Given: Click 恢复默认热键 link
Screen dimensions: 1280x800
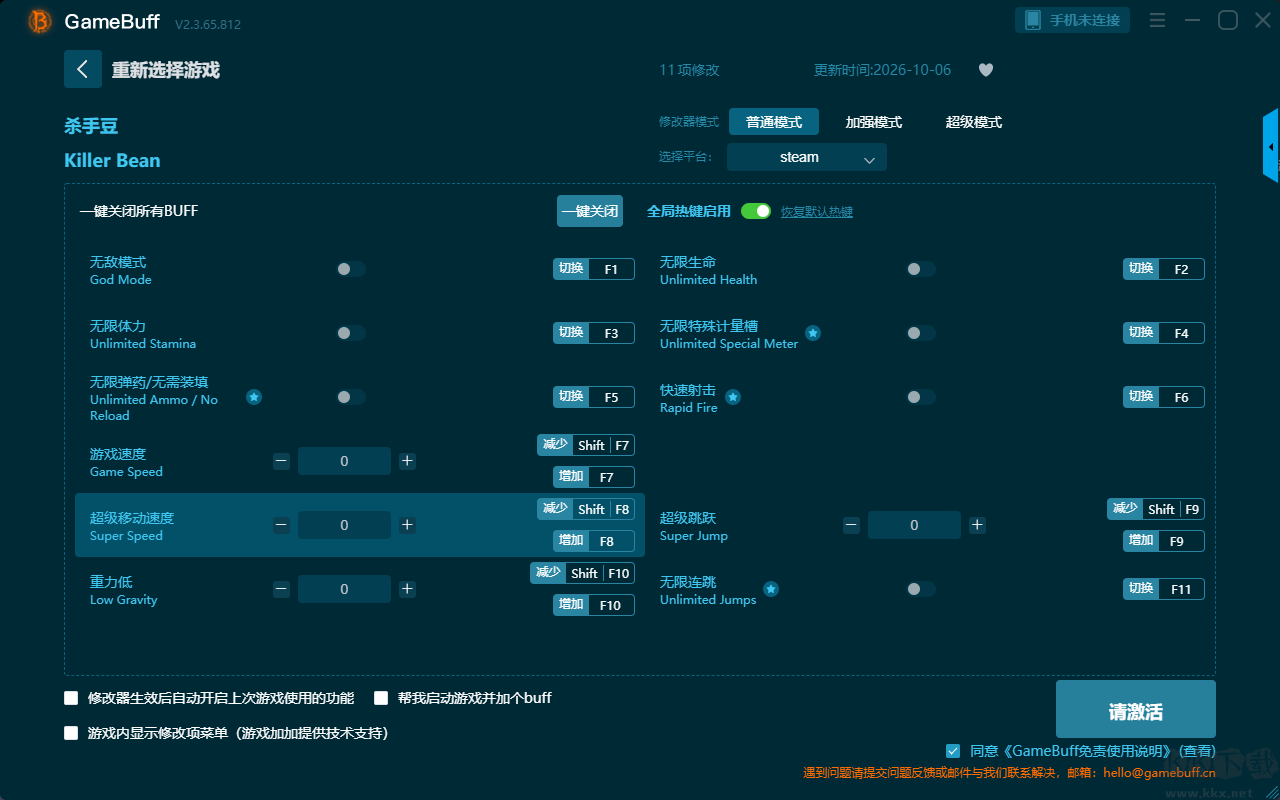Looking at the screenshot, I should click(817, 212).
